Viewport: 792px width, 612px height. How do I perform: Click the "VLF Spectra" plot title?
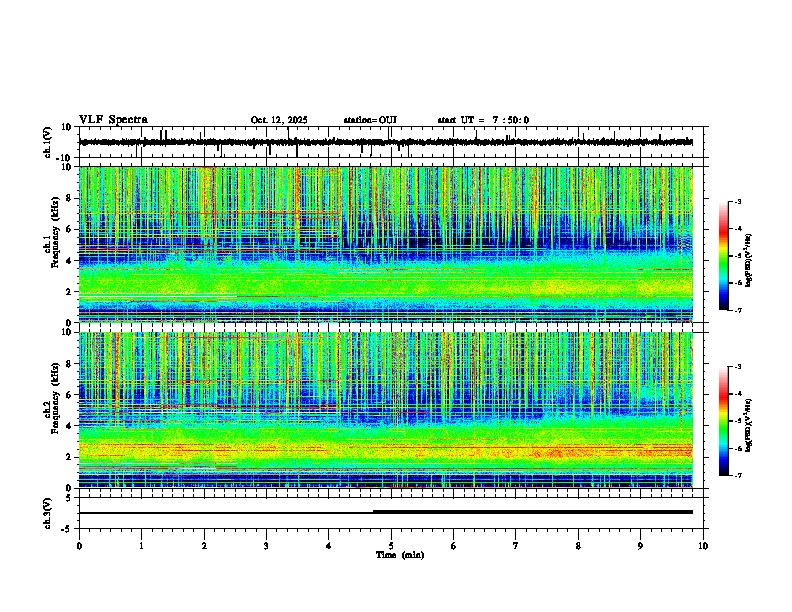point(113,120)
